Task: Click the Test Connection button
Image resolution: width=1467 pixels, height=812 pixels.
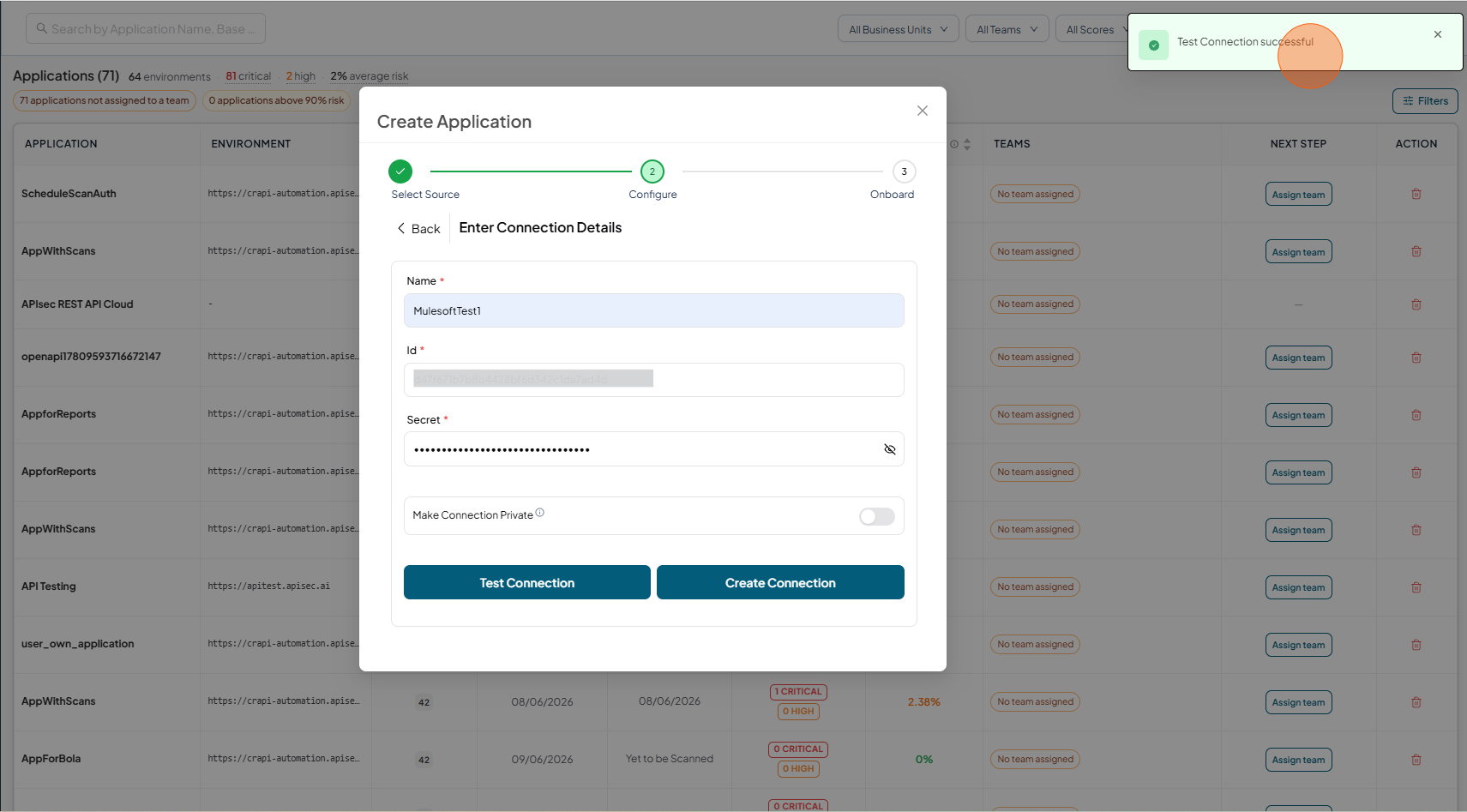Action: point(526,582)
